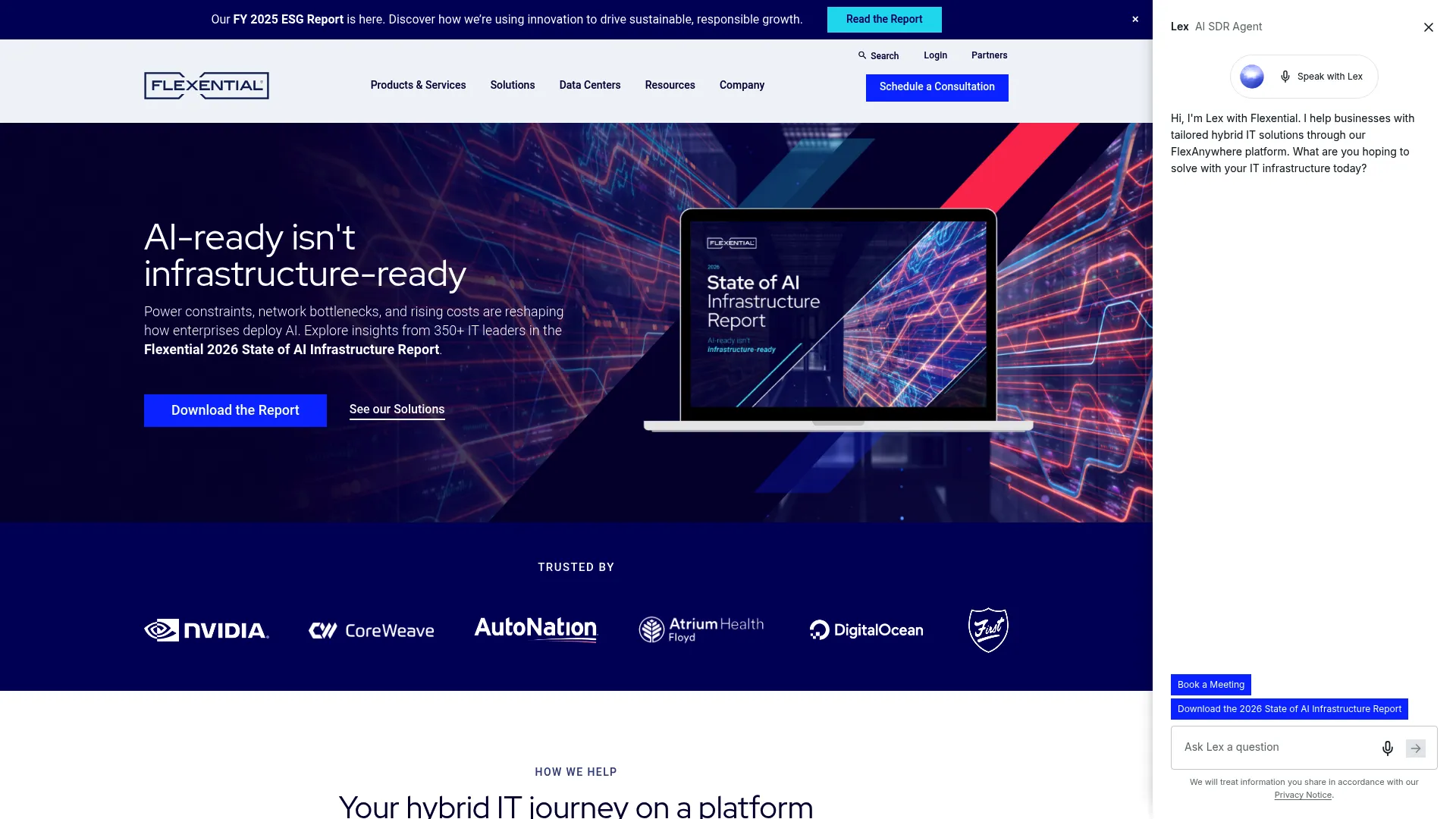The height and width of the screenshot is (819, 1456).
Task: Click 'Flexential 2026 State of AI Infrastructure Report' bold text
Action: (x=292, y=350)
